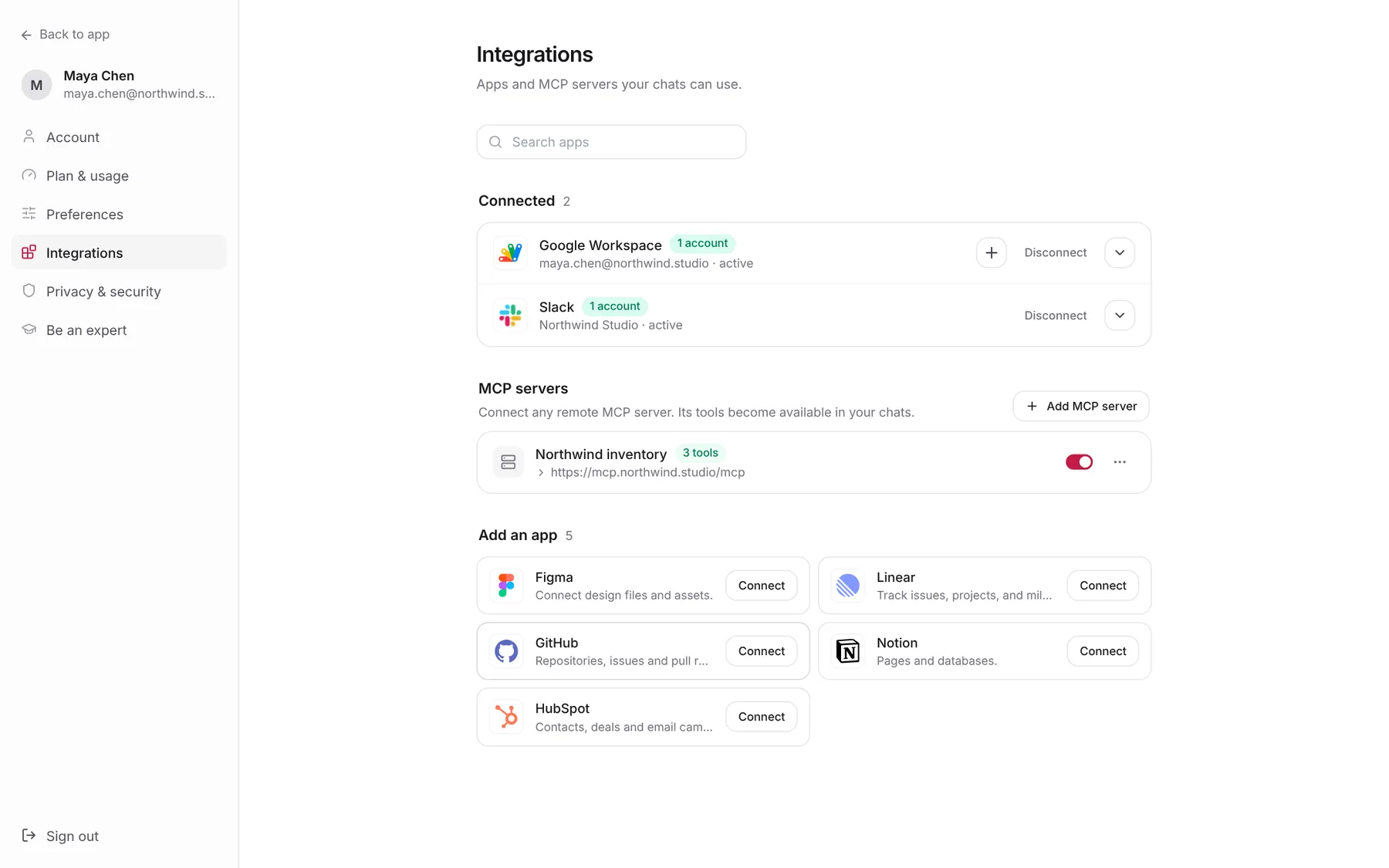This screenshot has height=868, width=1389.
Task: Connect the Linear app
Action: [x=1103, y=586]
